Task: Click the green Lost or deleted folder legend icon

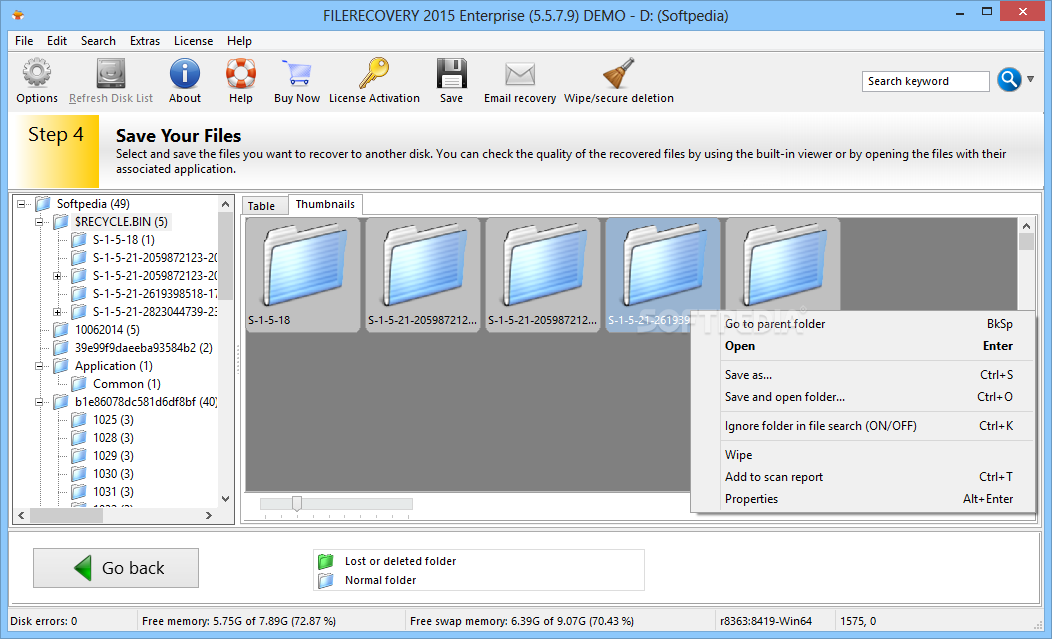Action: (x=325, y=561)
